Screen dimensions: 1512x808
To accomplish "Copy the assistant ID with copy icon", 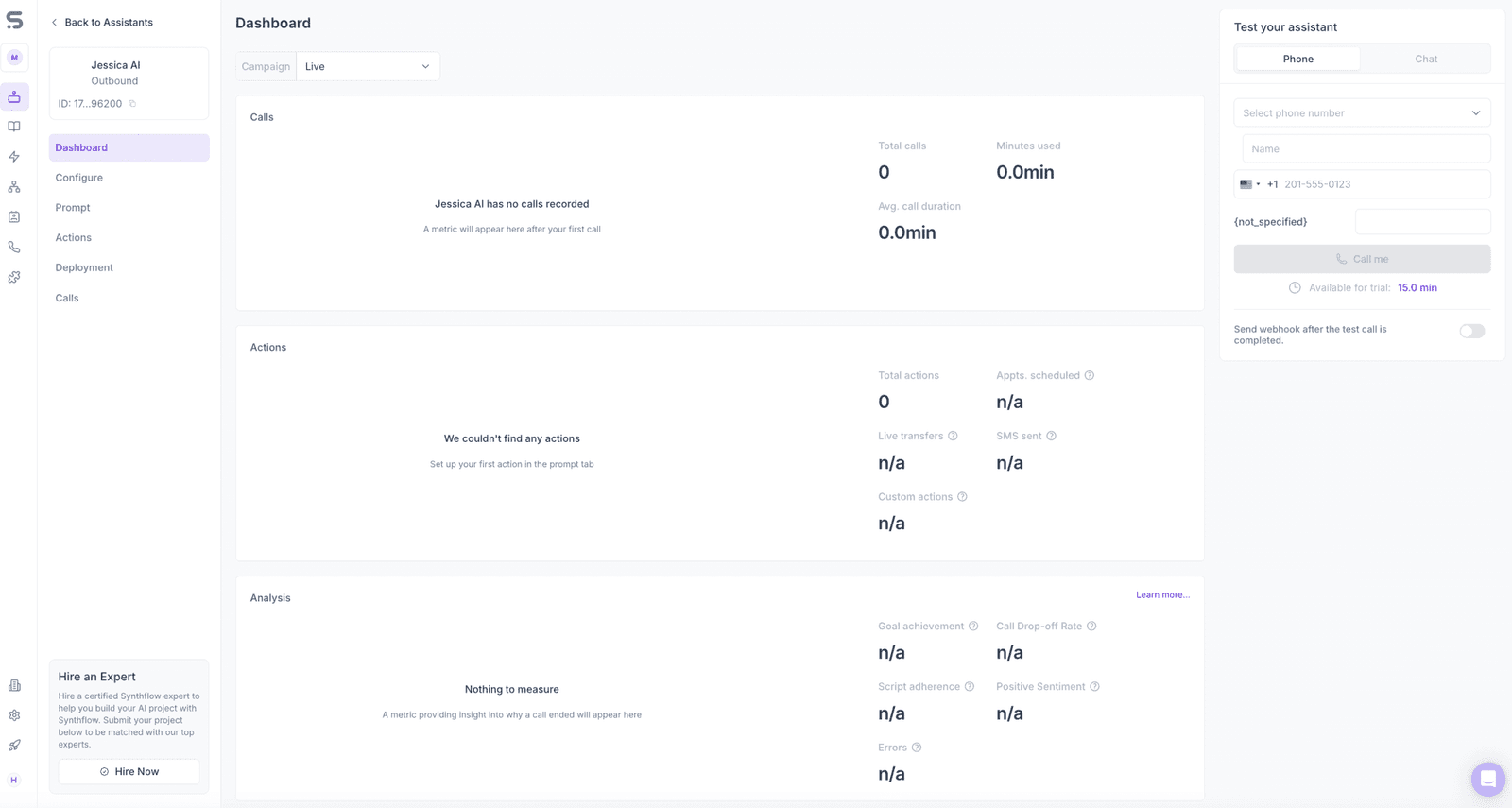I will tap(132, 104).
